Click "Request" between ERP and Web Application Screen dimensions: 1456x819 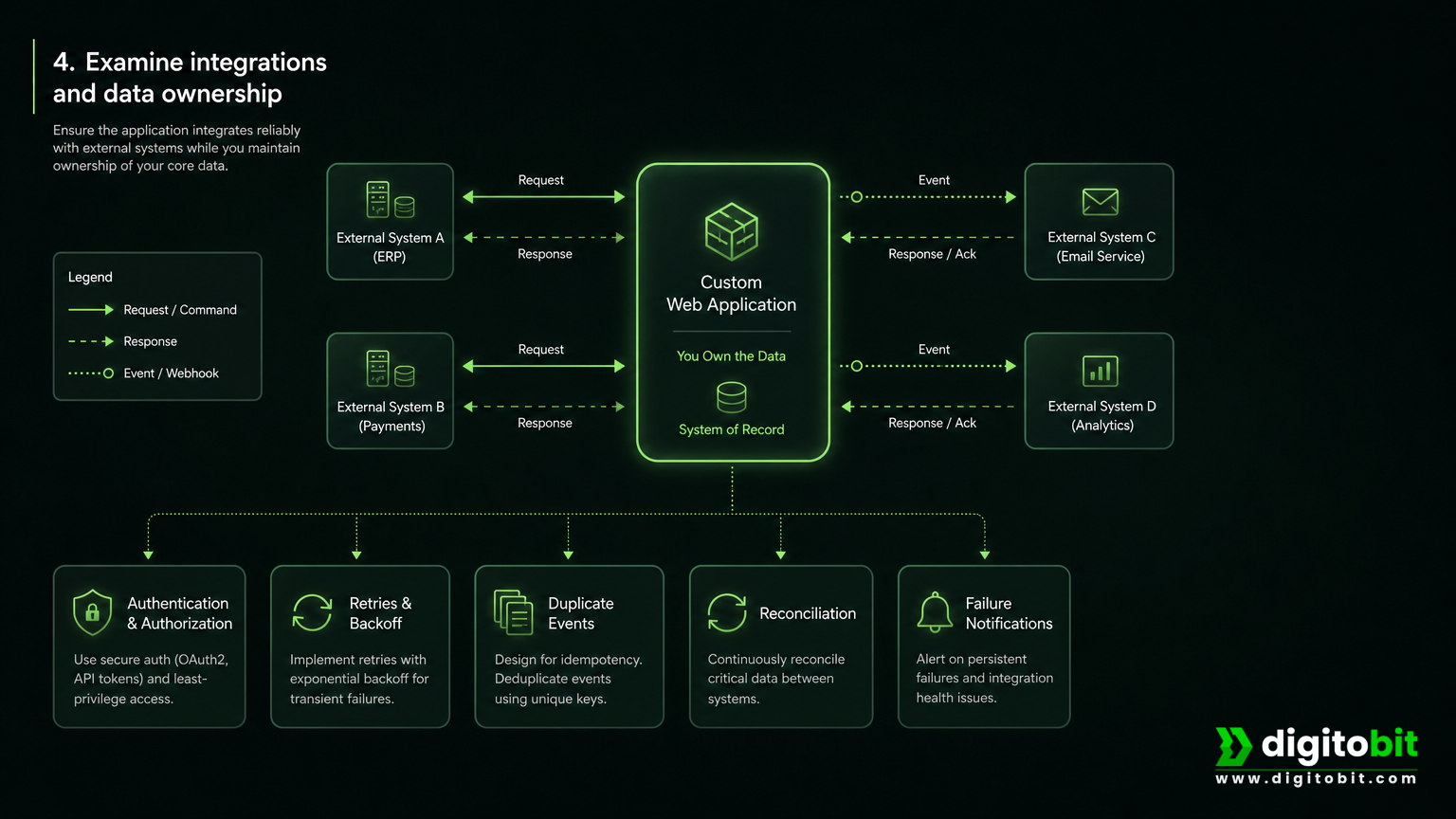click(541, 180)
